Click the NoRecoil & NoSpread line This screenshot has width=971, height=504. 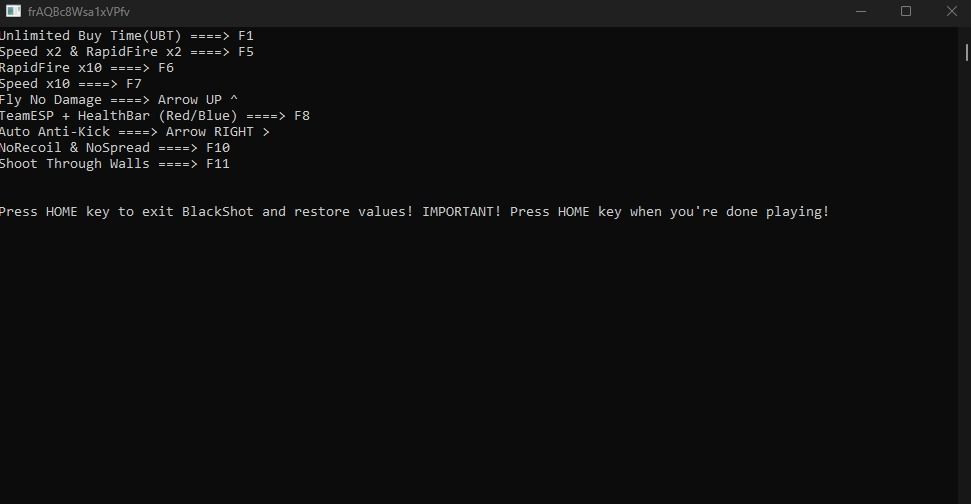[x=115, y=148]
